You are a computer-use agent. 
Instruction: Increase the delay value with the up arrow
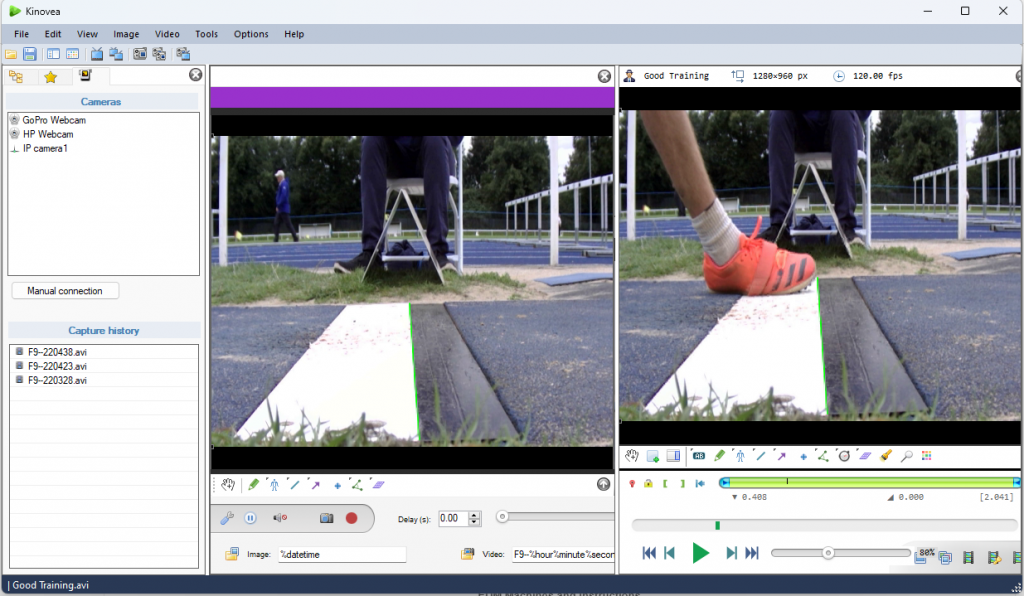tap(474, 514)
